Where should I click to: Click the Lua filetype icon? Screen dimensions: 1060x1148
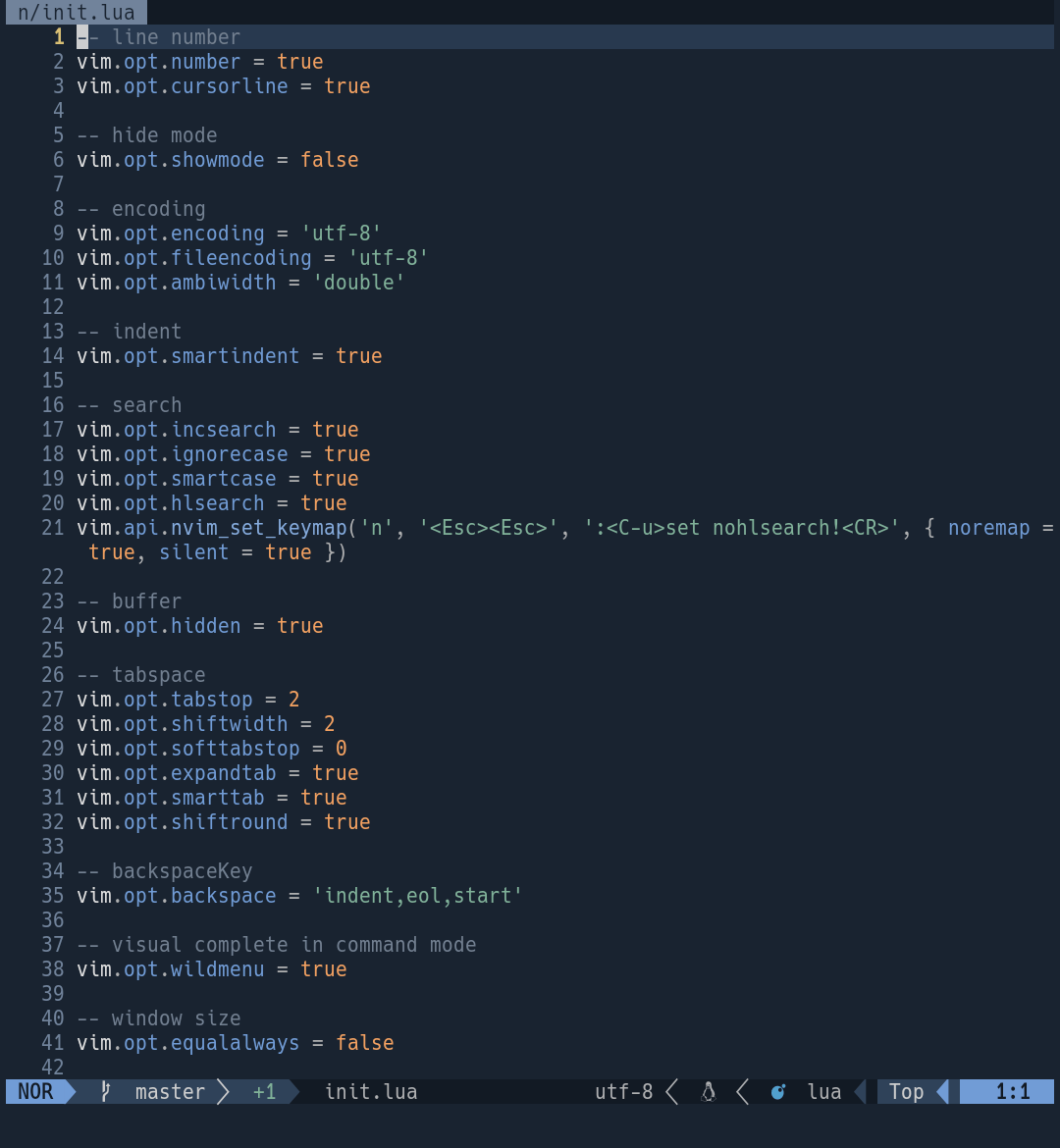pos(778,1092)
